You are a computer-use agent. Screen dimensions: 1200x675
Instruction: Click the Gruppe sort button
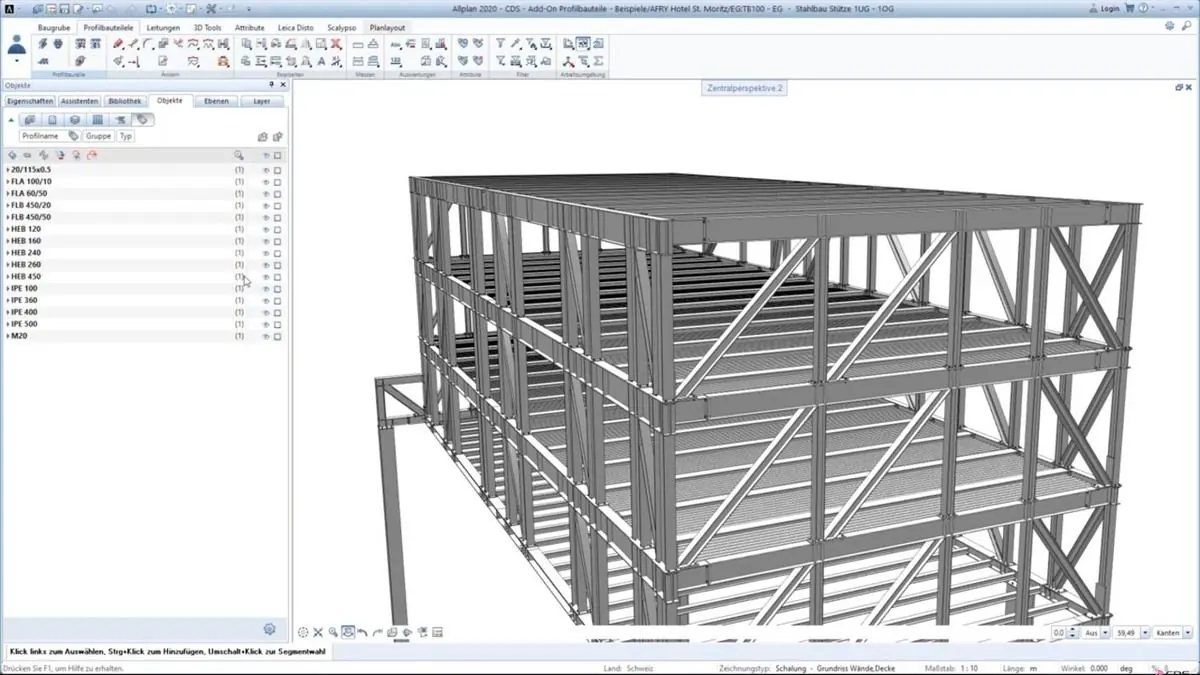tap(98, 136)
